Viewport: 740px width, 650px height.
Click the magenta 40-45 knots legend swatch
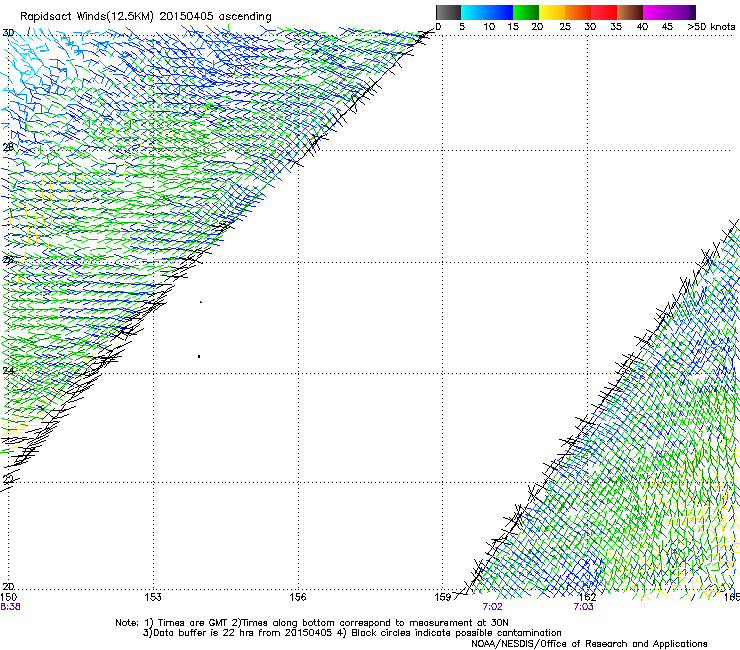(656, 12)
